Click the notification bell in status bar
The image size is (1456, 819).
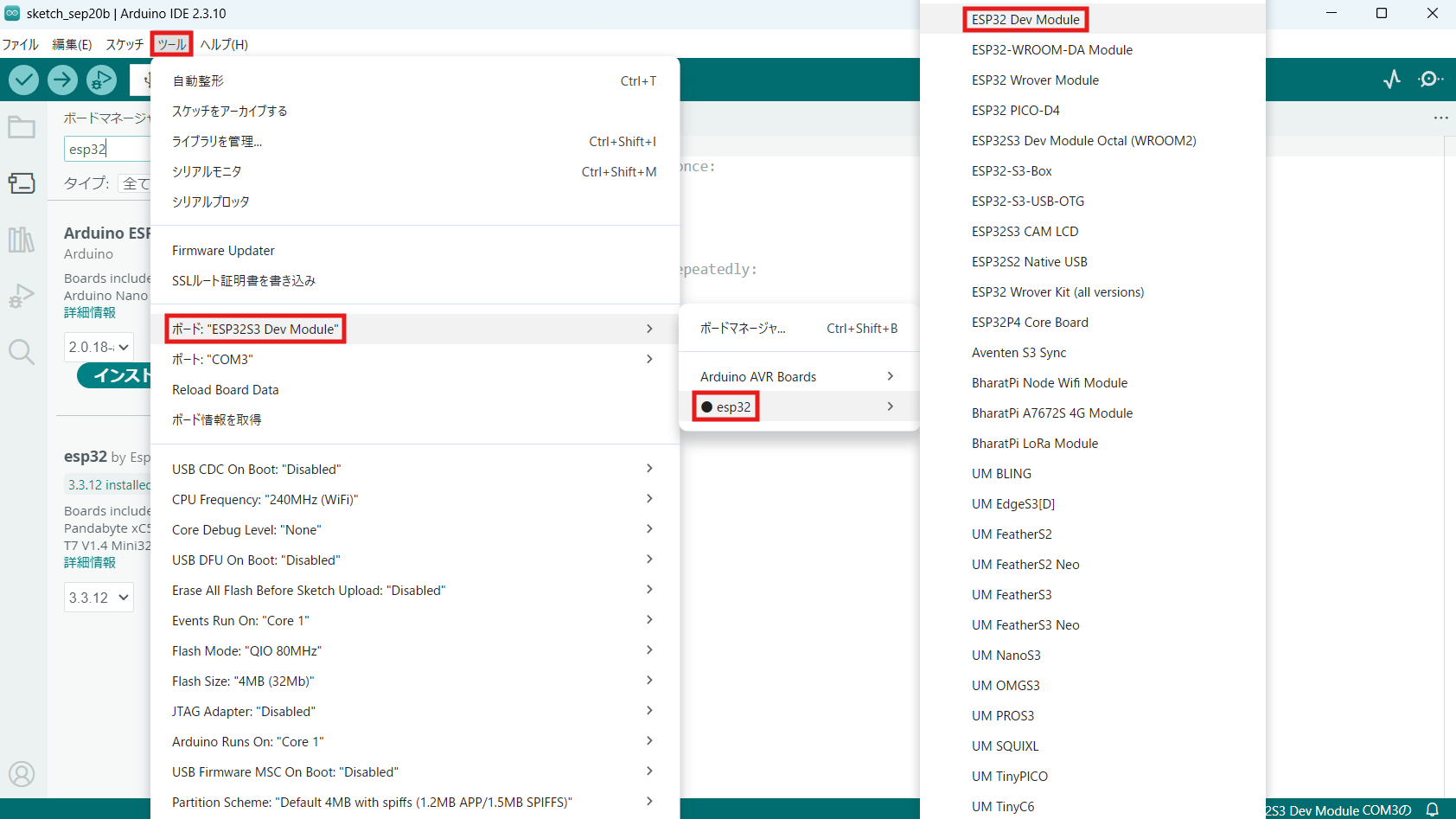1433,809
